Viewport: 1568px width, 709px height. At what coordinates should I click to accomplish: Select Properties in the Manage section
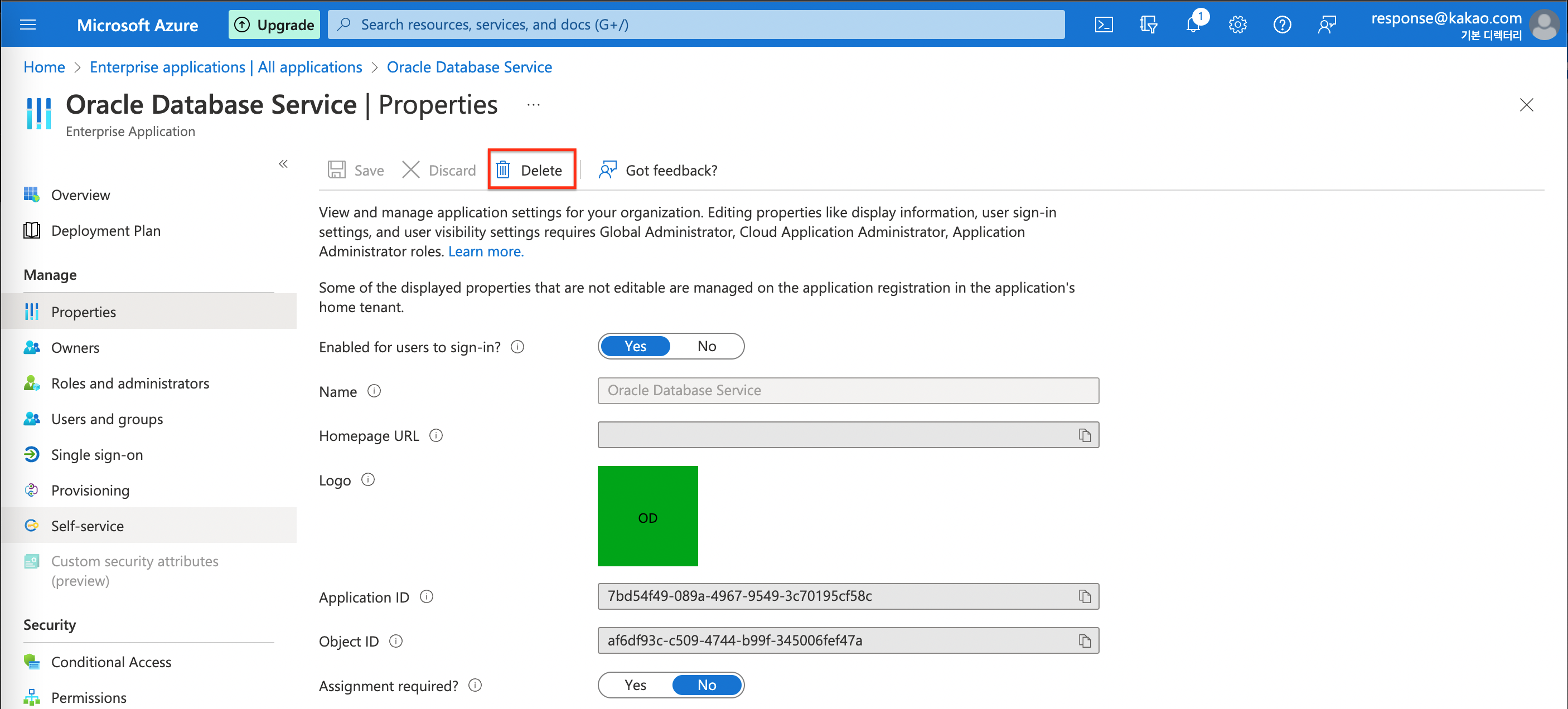click(148, 311)
